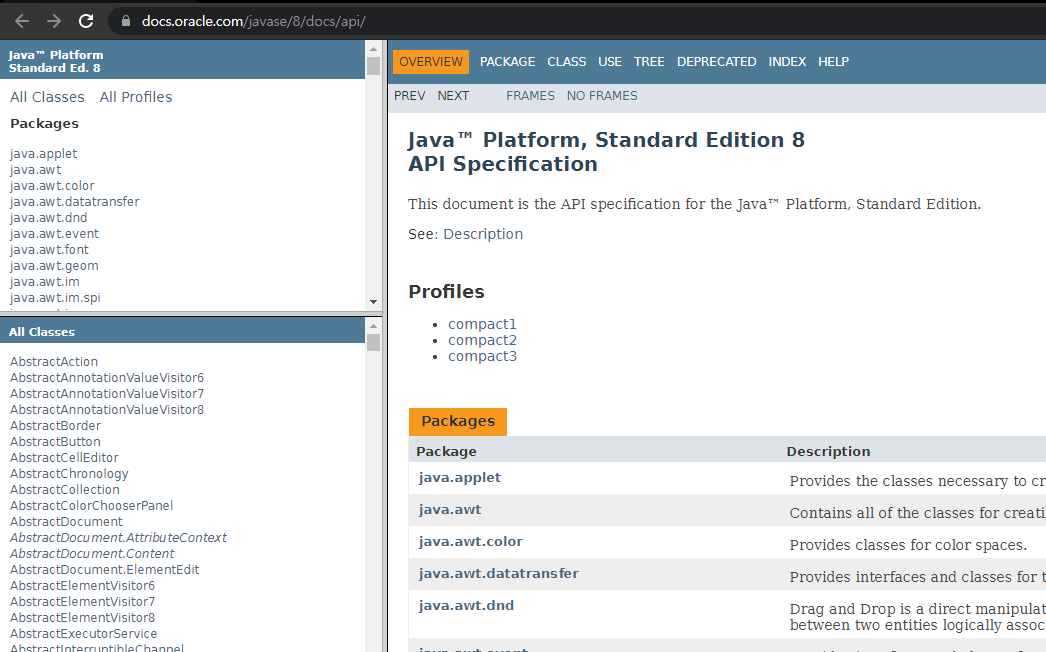Select java.awt.im.spi in the left package list
1046x652 pixels.
tap(55, 298)
